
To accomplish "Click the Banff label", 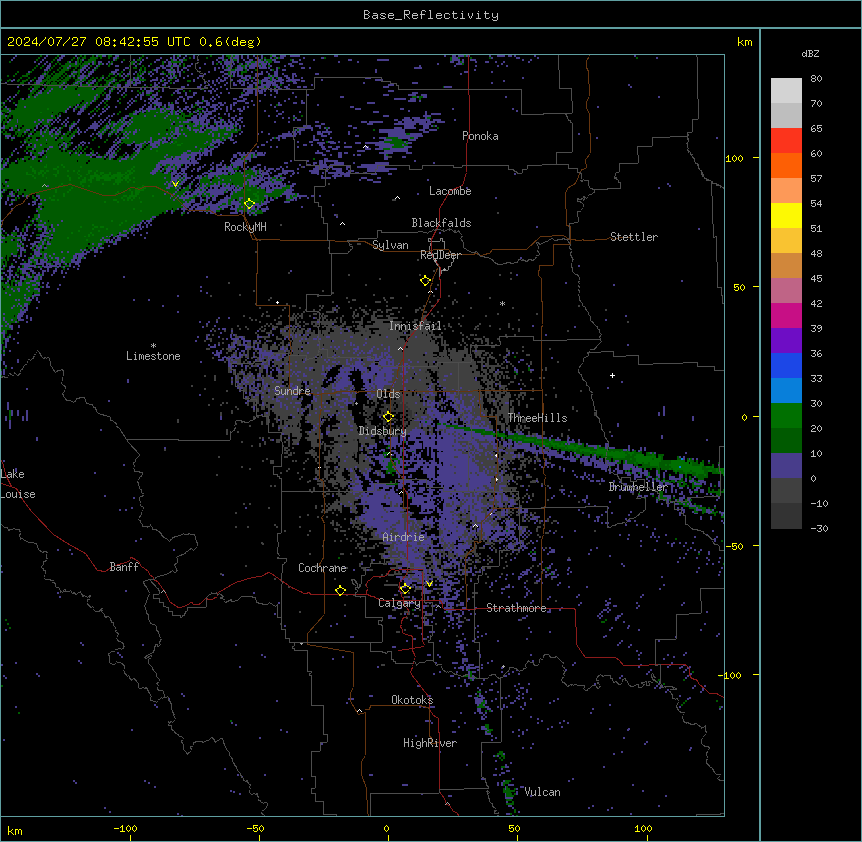I will click(124, 567).
